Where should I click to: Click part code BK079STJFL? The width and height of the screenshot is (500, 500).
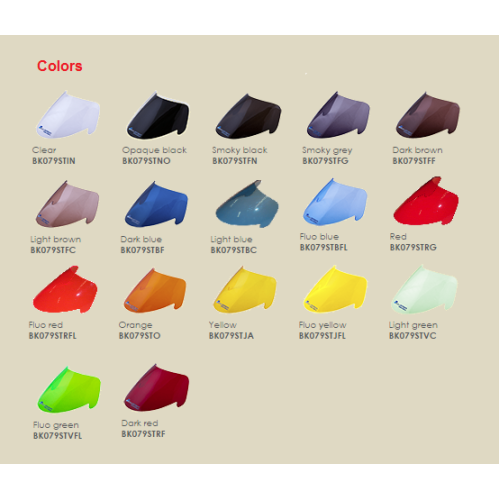pos(322,335)
